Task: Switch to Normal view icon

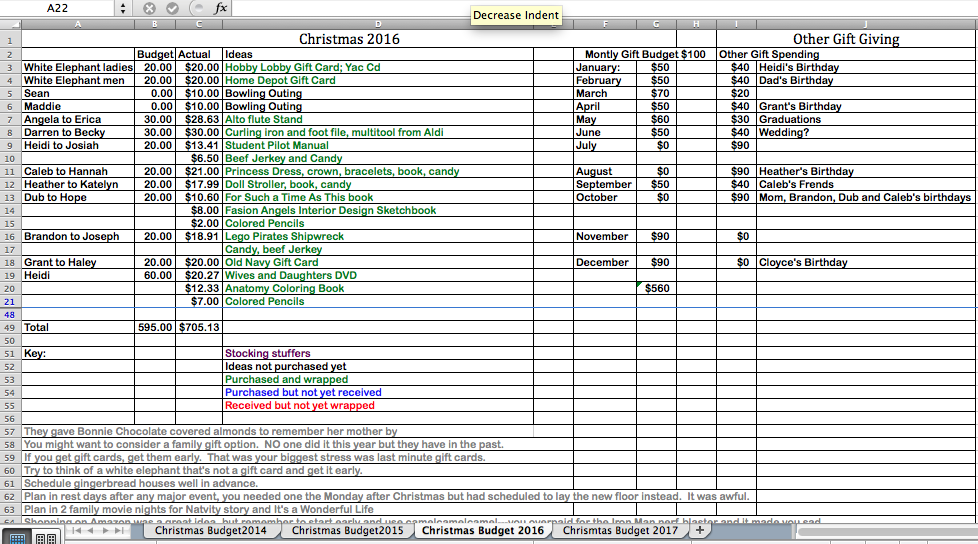Action: tap(17, 538)
